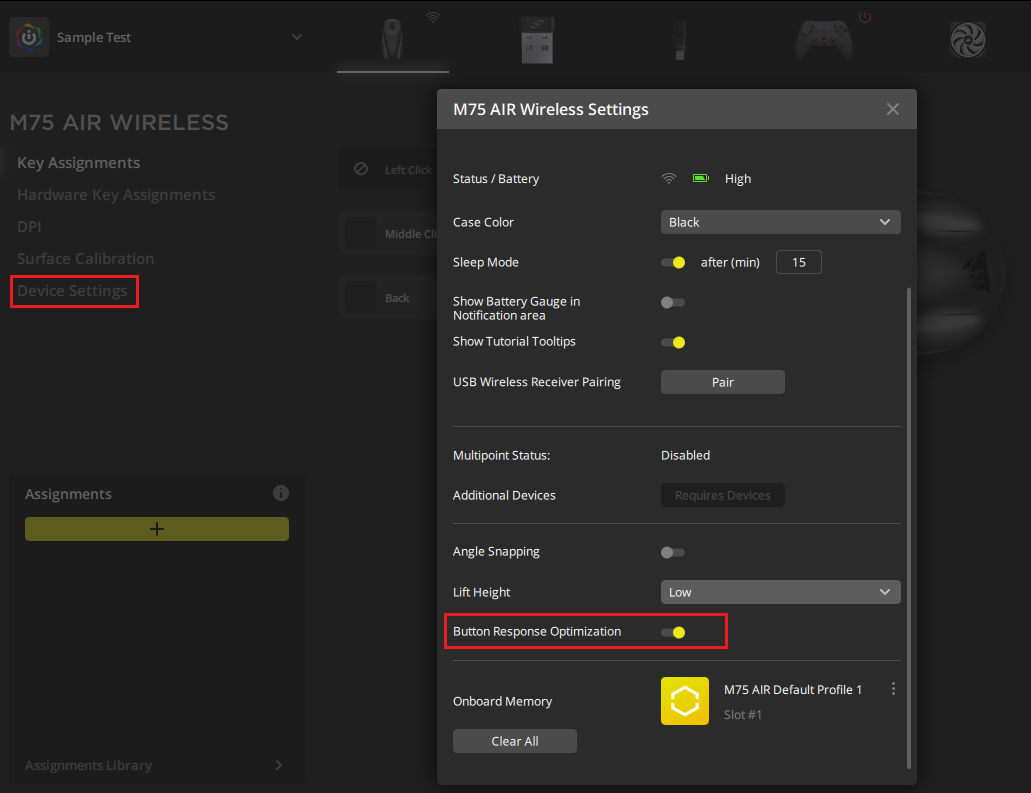Click the Sleep Mode minutes input field

[798, 261]
